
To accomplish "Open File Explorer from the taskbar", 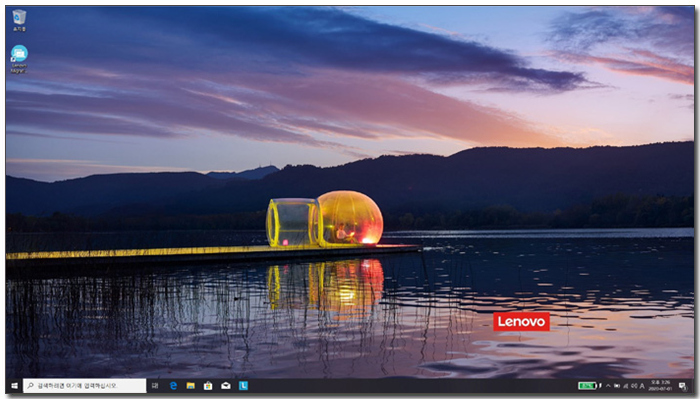I will [191, 385].
